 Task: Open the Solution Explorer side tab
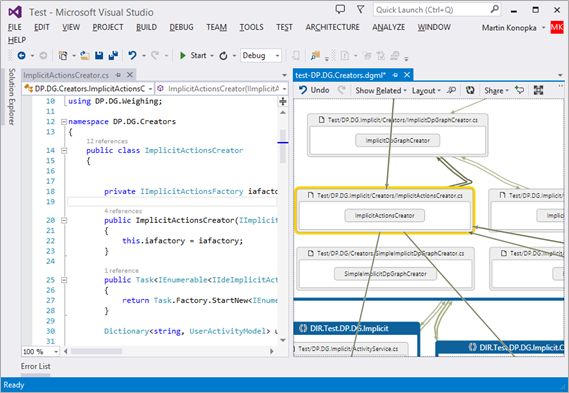[11, 97]
